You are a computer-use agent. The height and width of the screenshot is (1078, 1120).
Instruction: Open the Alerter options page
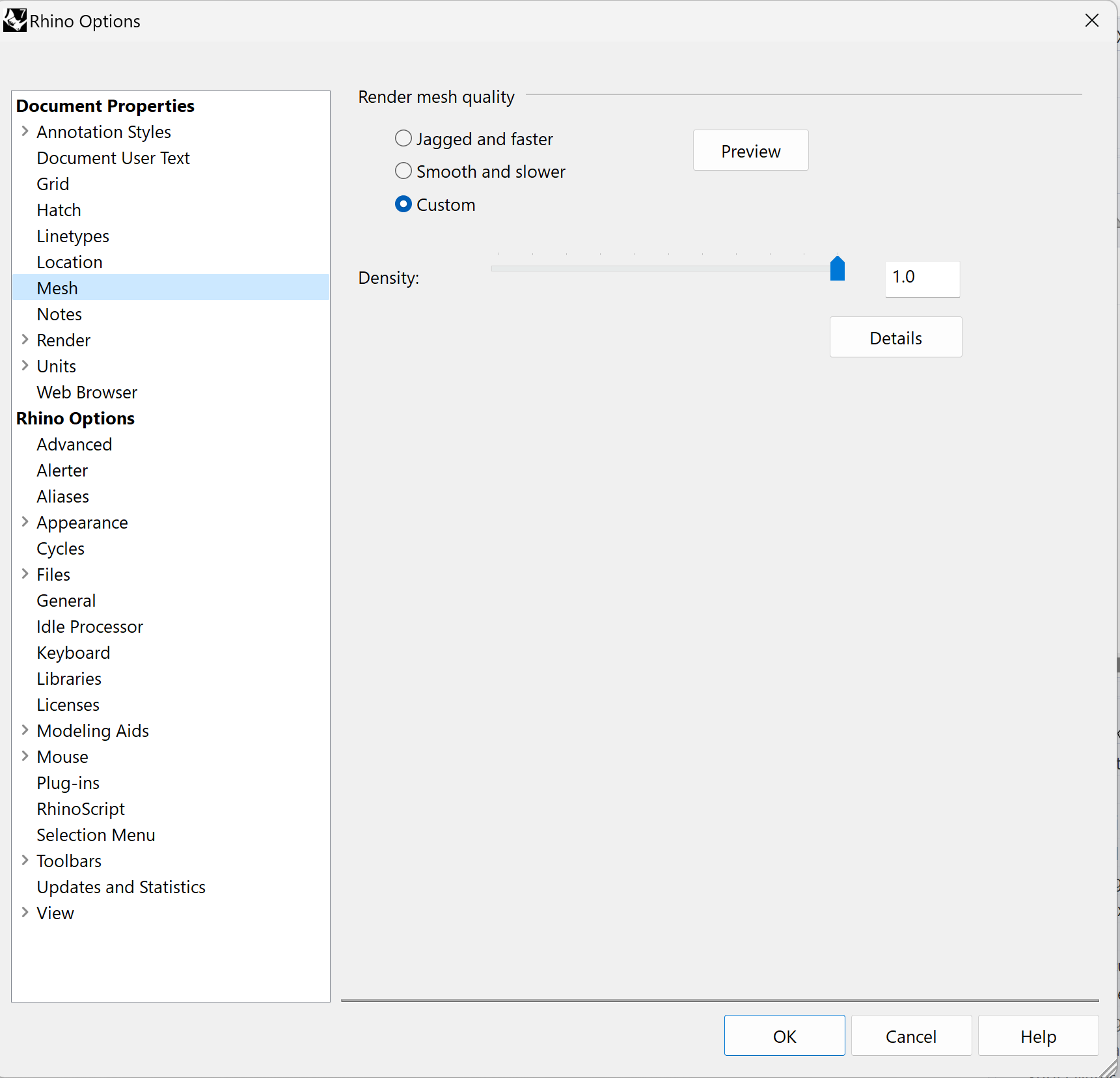click(x=62, y=471)
